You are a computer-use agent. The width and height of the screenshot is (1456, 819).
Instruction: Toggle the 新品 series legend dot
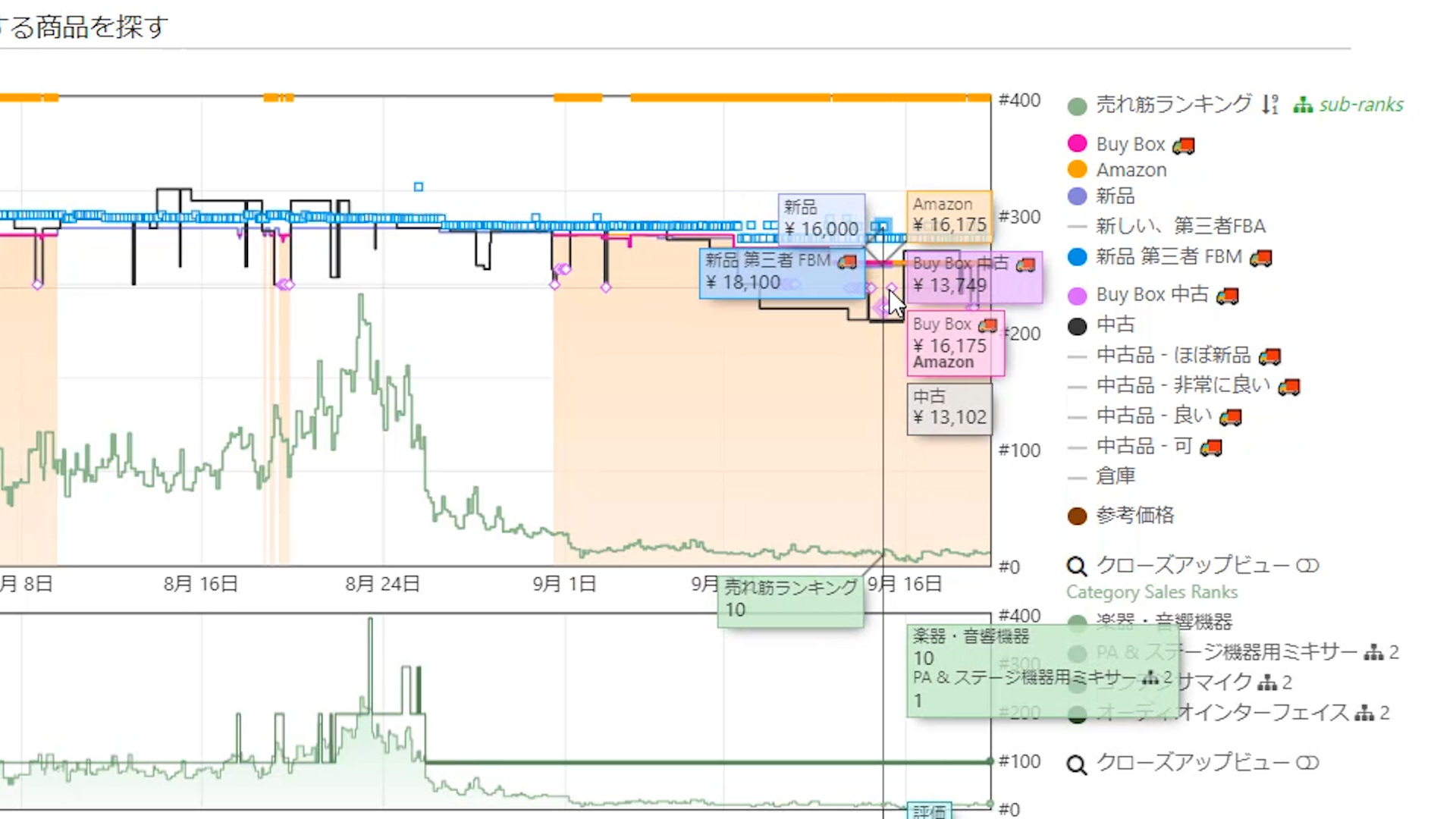(x=1077, y=196)
